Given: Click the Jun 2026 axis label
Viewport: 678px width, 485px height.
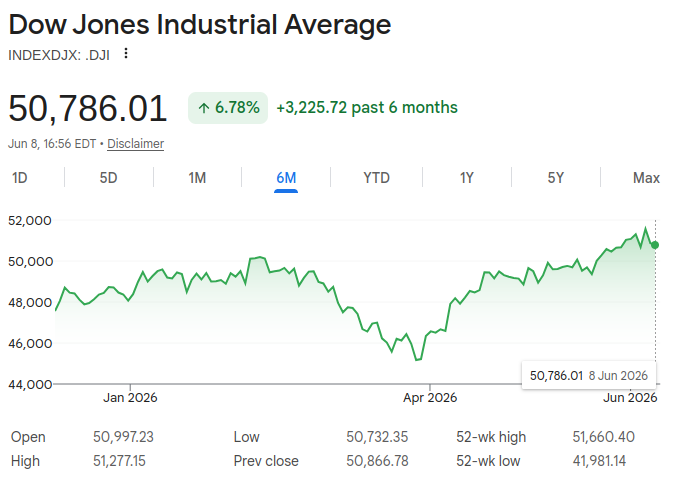Looking at the screenshot, I should tap(630, 398).
